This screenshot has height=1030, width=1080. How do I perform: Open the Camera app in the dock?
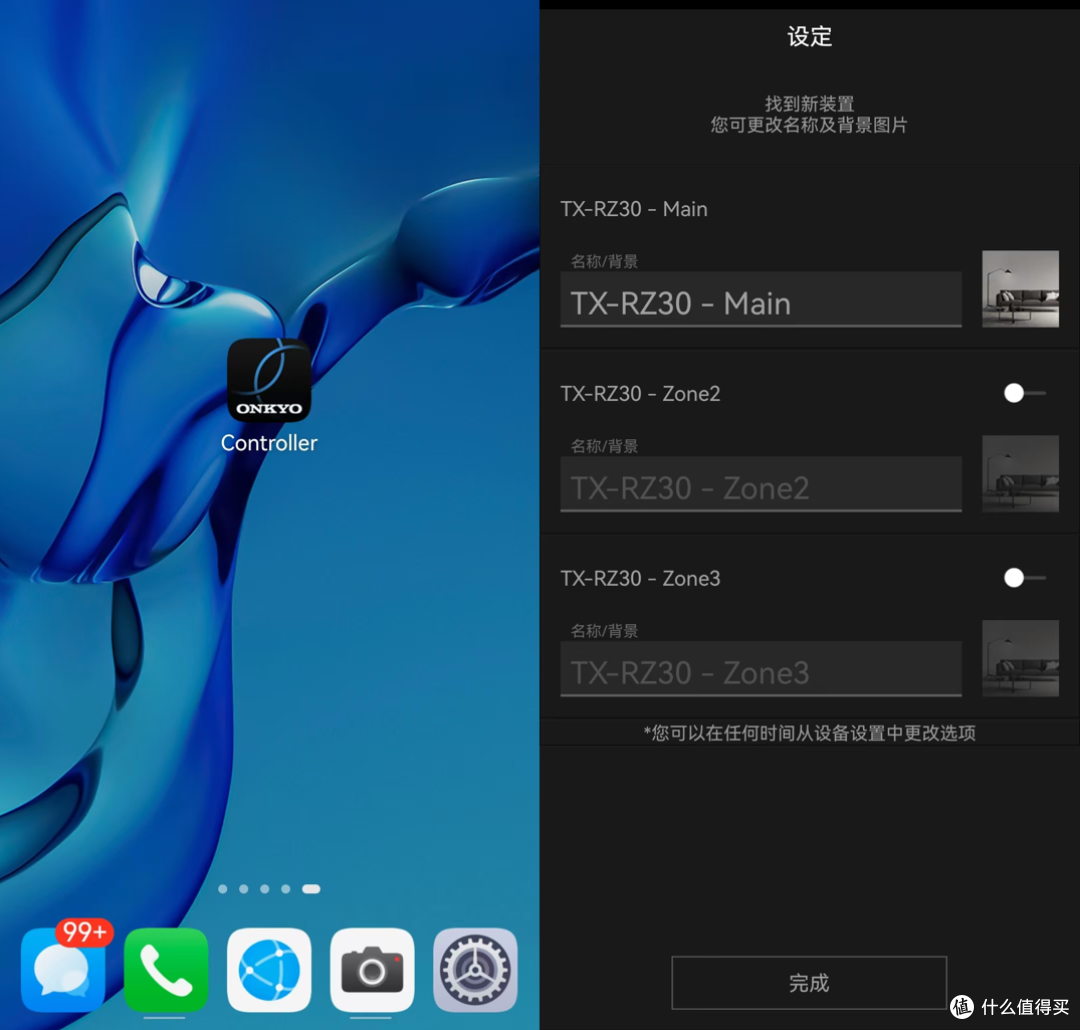pos(372,969)
